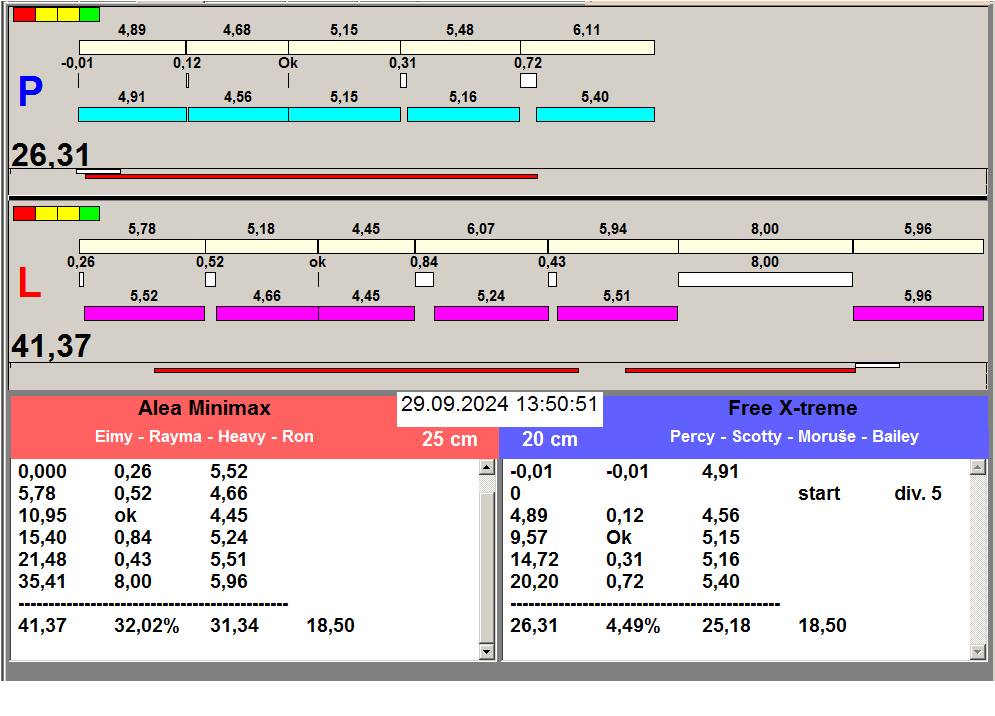Click the cyan bar labeled 5,40

595,114
